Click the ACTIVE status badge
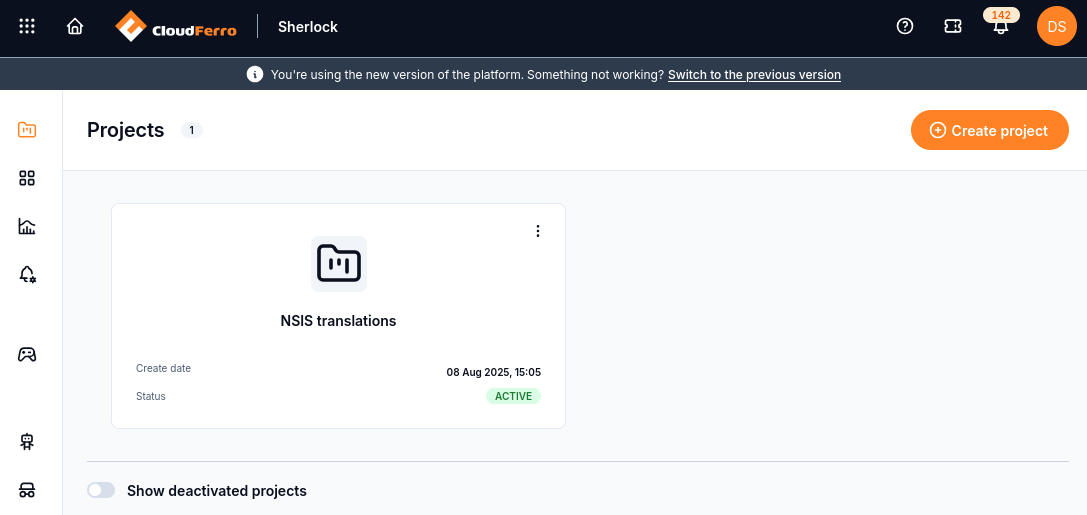Screen dimensions: 1087x515 click(x=513, y=396)
